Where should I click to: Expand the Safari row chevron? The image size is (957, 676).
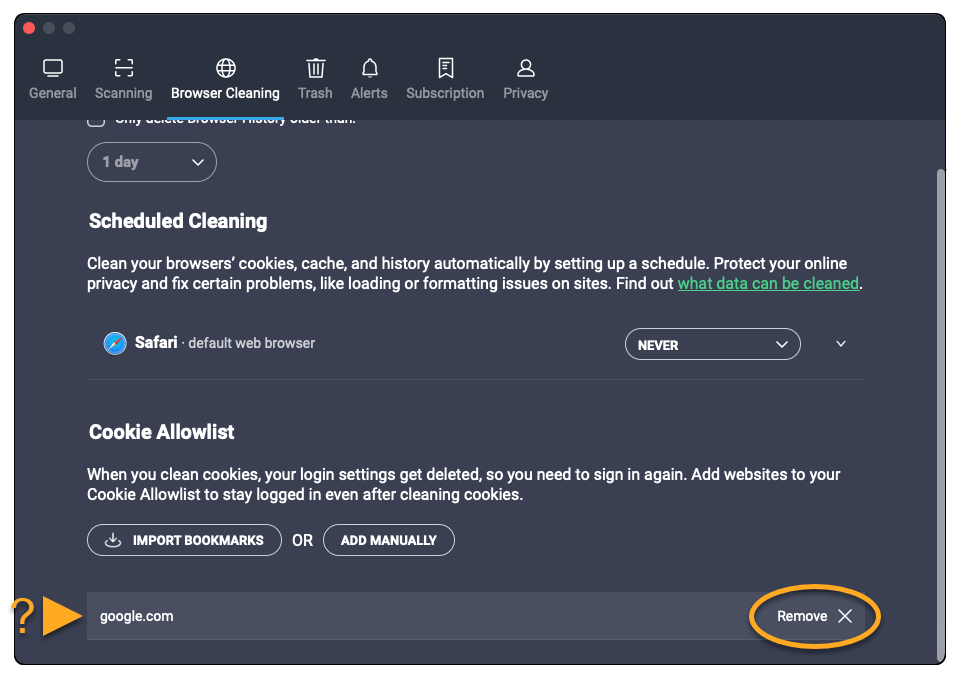841,344
